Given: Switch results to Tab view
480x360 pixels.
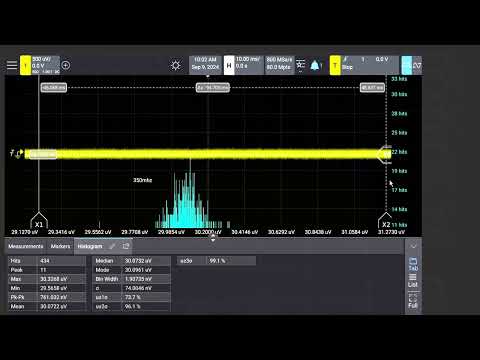Looking at the screenshot, I should (413, 264).
